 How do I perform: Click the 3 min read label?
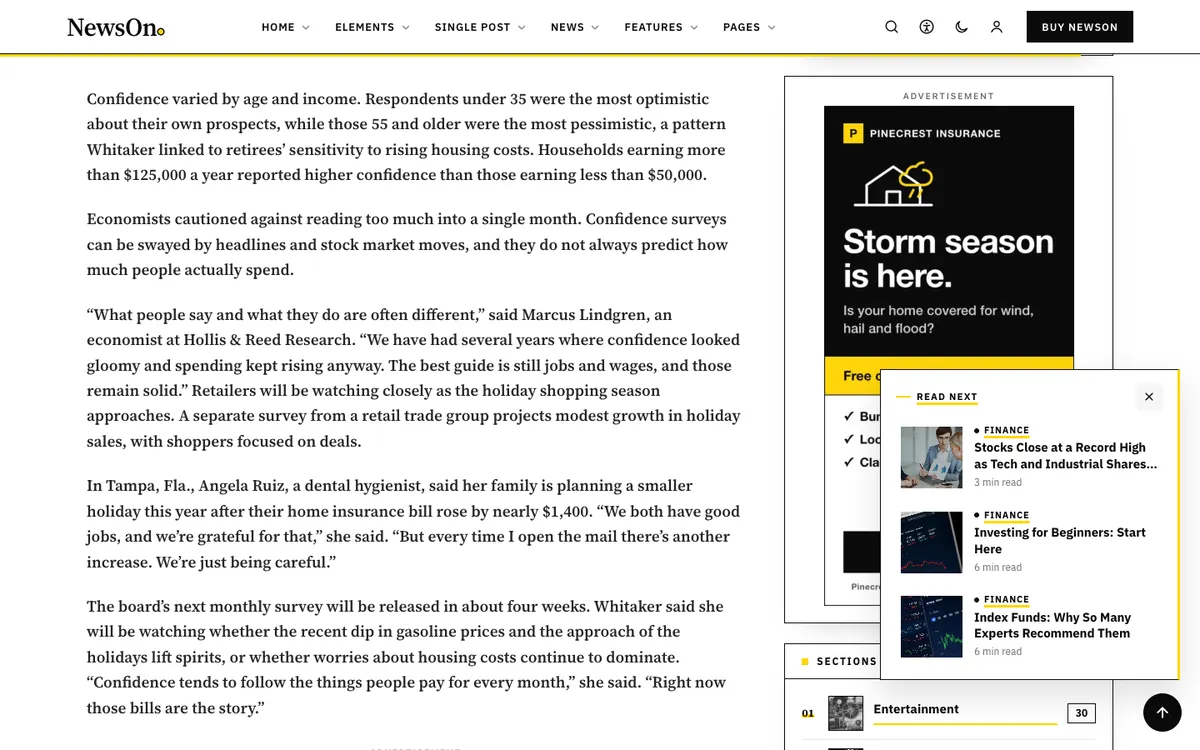(x=998, y=482)
